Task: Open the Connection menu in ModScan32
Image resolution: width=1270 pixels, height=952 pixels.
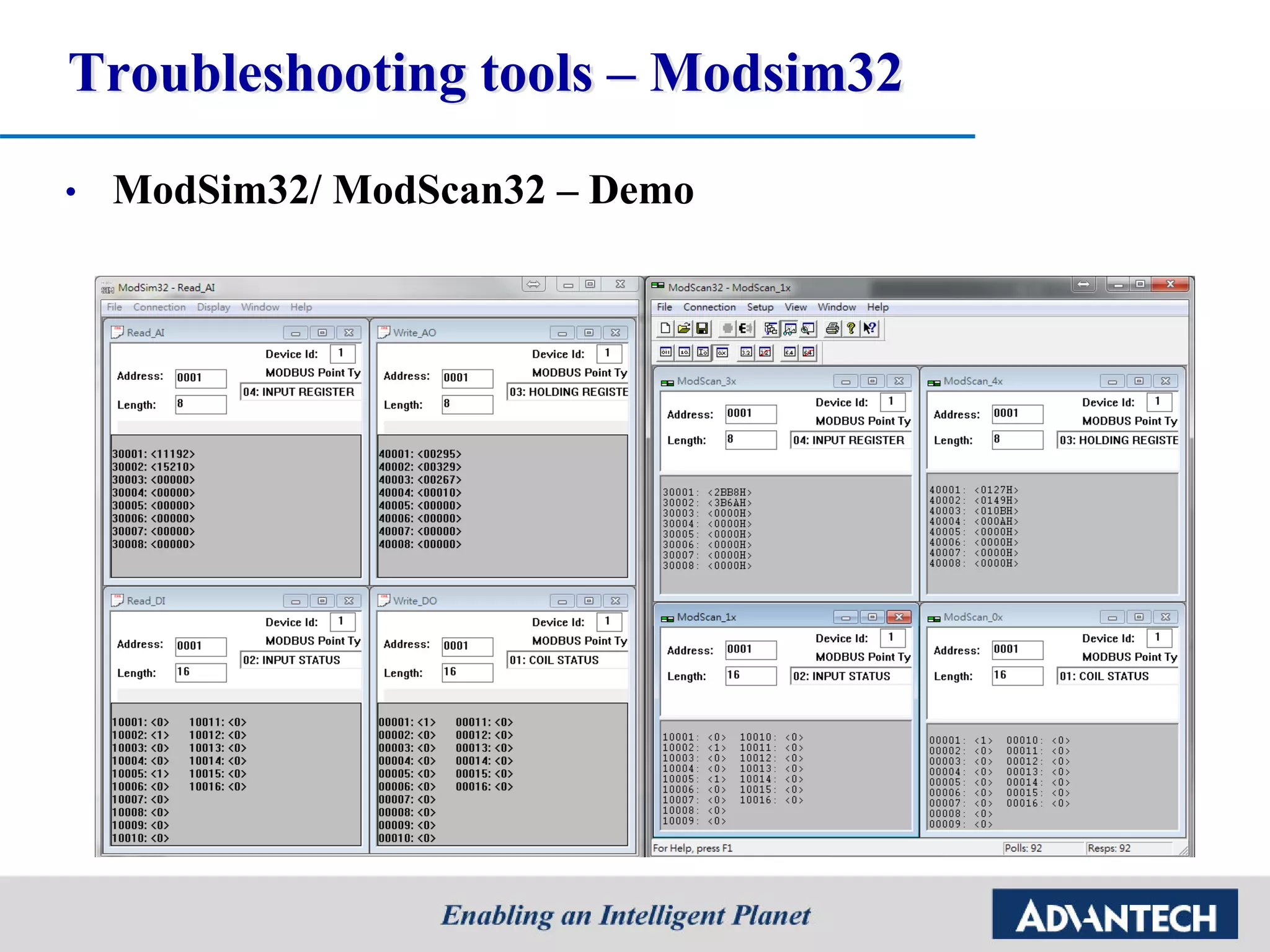Action: (709, 307)
